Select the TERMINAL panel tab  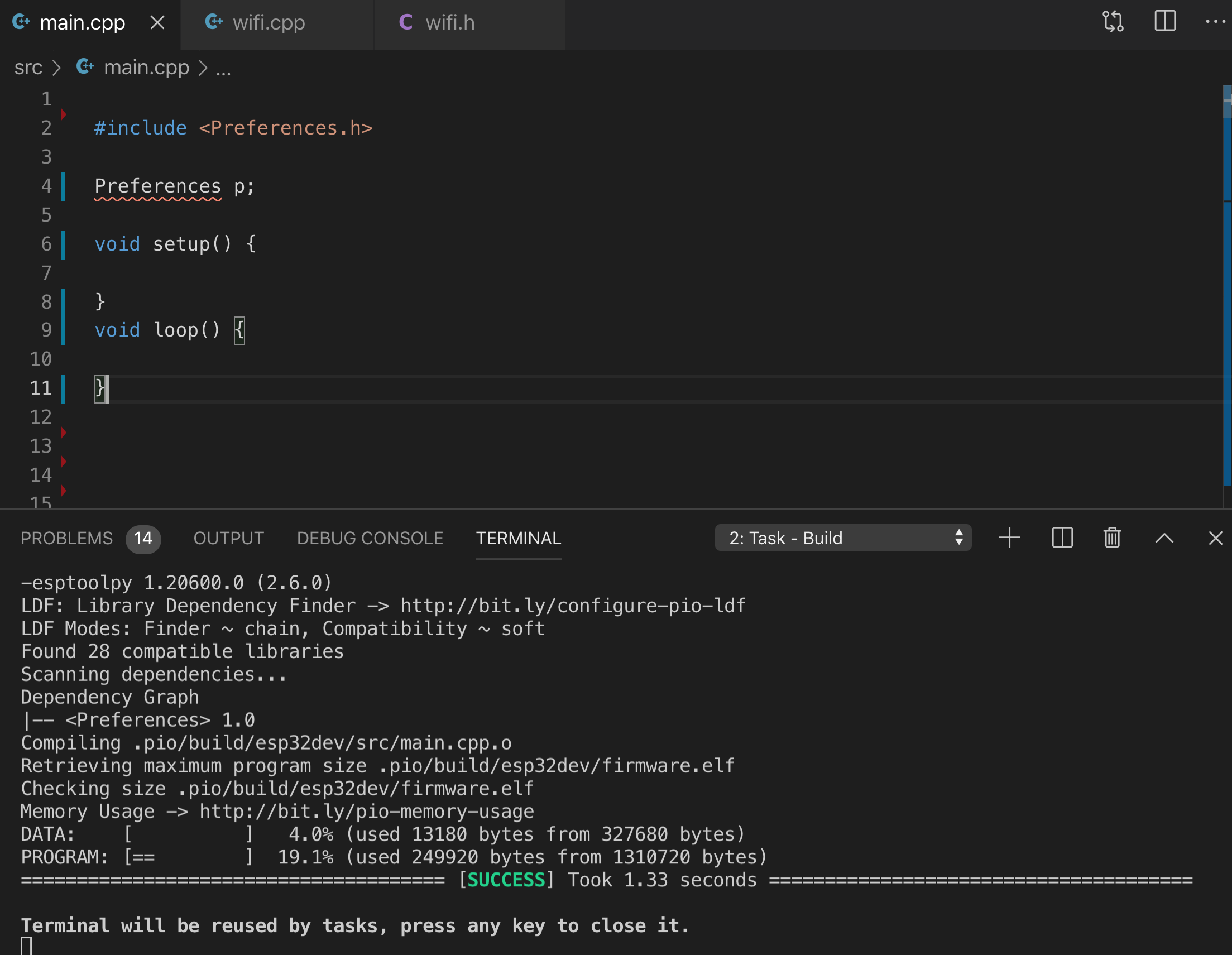pos(519,538)
